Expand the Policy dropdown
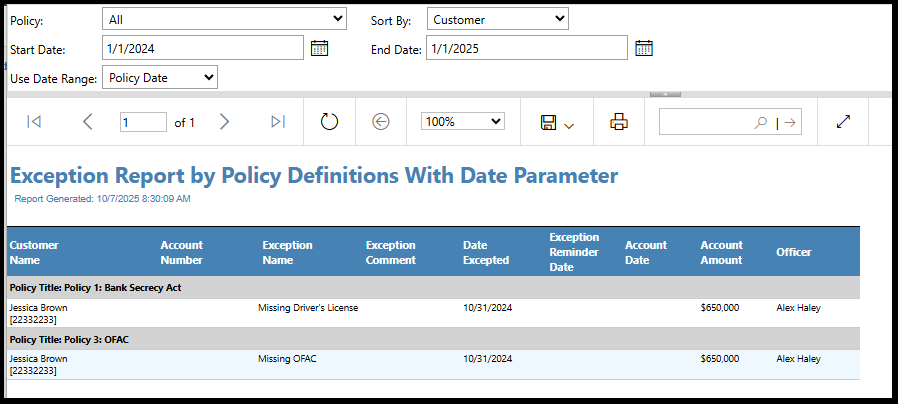898x404 pixels. (224, 19)
